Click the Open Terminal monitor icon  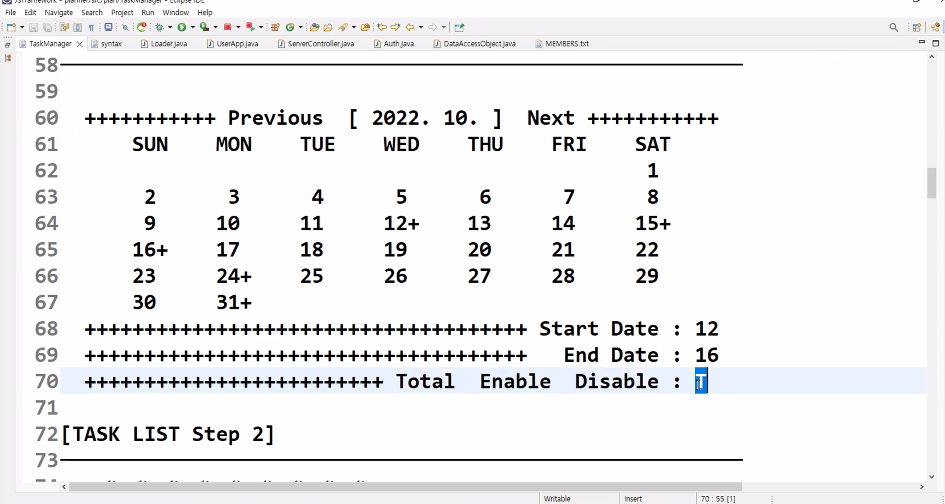pos(108,27)
